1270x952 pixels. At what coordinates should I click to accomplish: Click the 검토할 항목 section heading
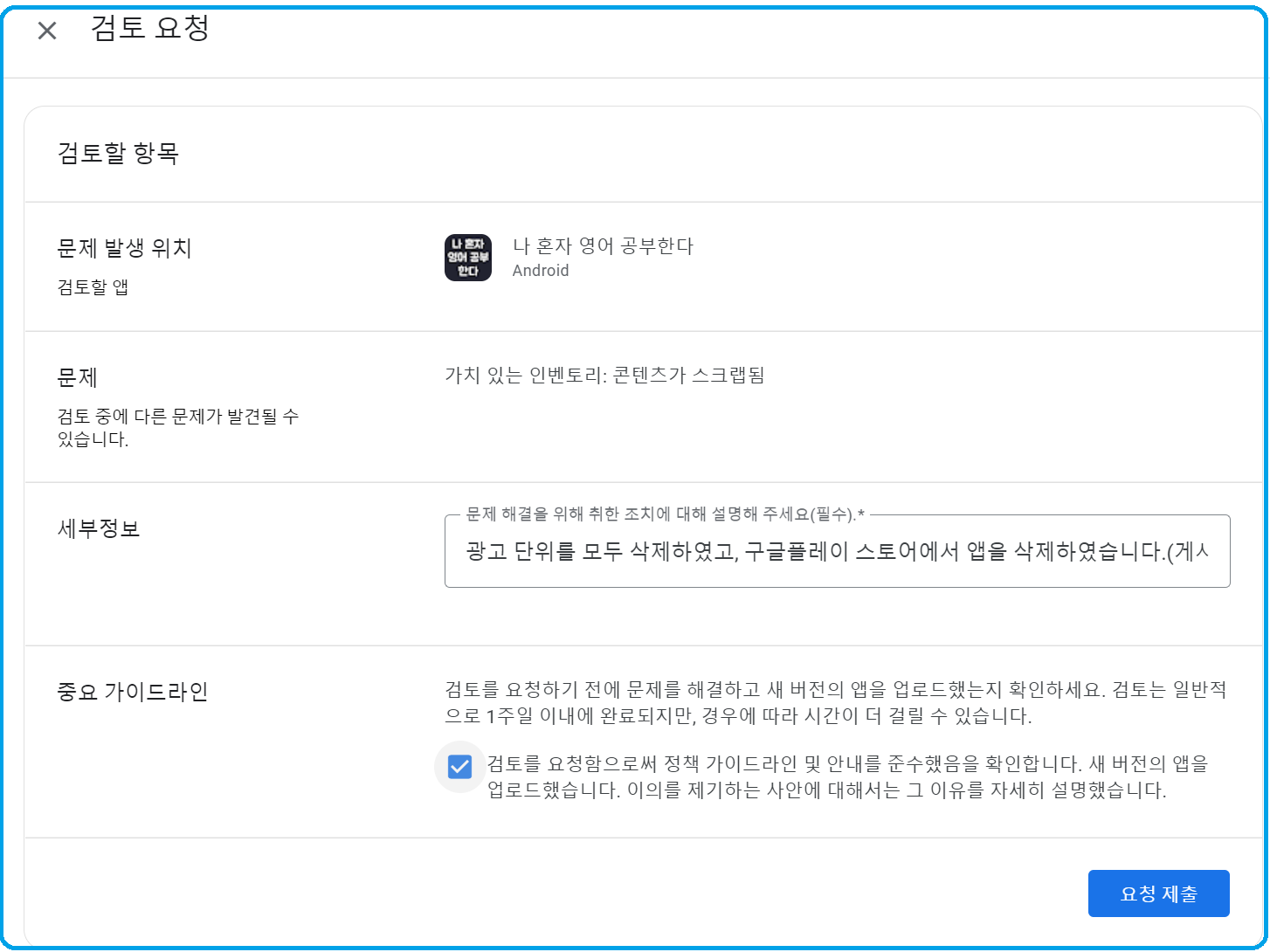tap(118, 154)
